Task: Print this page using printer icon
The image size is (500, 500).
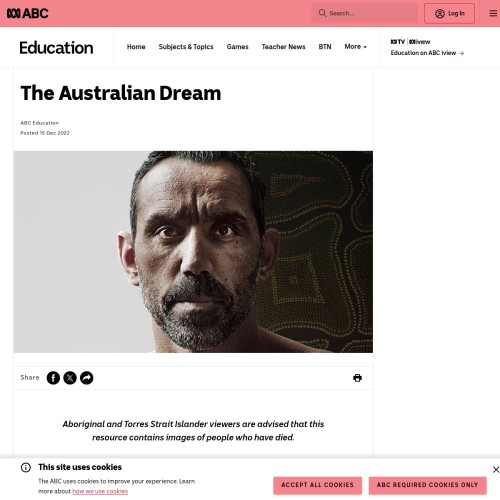Action: [x=357, y=378]
